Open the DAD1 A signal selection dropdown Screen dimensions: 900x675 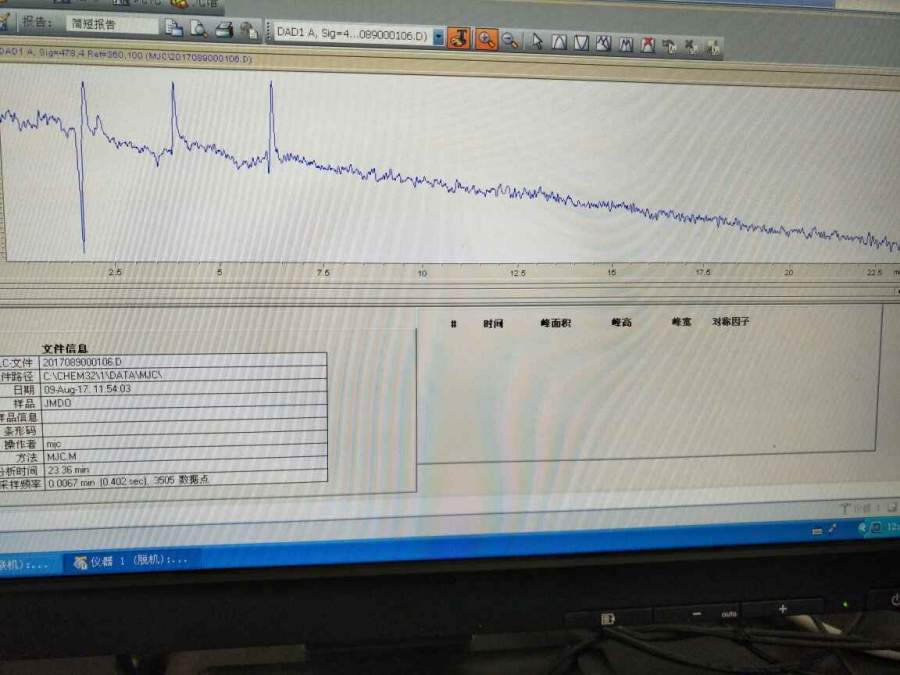(439, 37)
